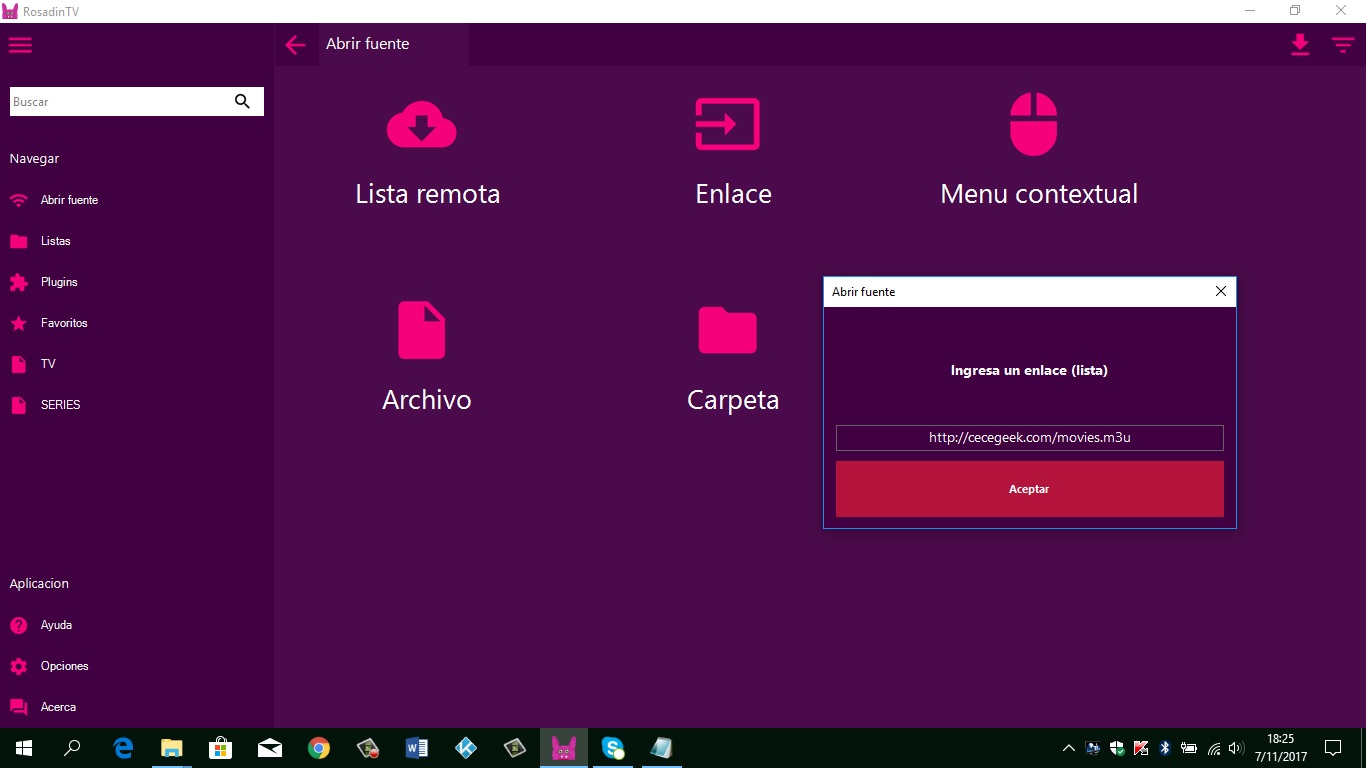Image resolution: width=1366 pixels, height=768 pixels.
Task: Click the Lista remota cloud icon
Action: coord(421,125)
